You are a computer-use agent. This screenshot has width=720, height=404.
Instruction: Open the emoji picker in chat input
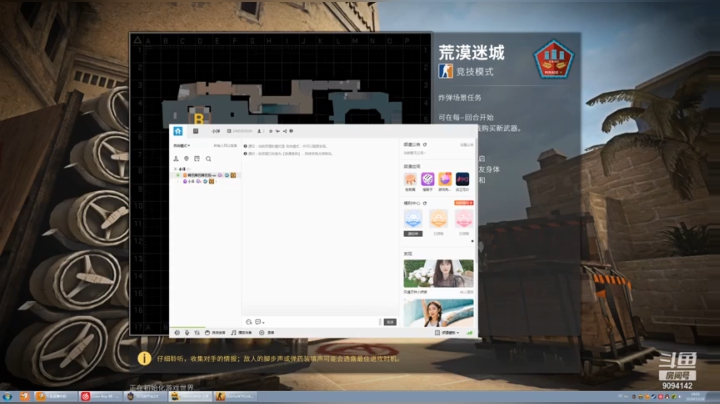(249, 322)
